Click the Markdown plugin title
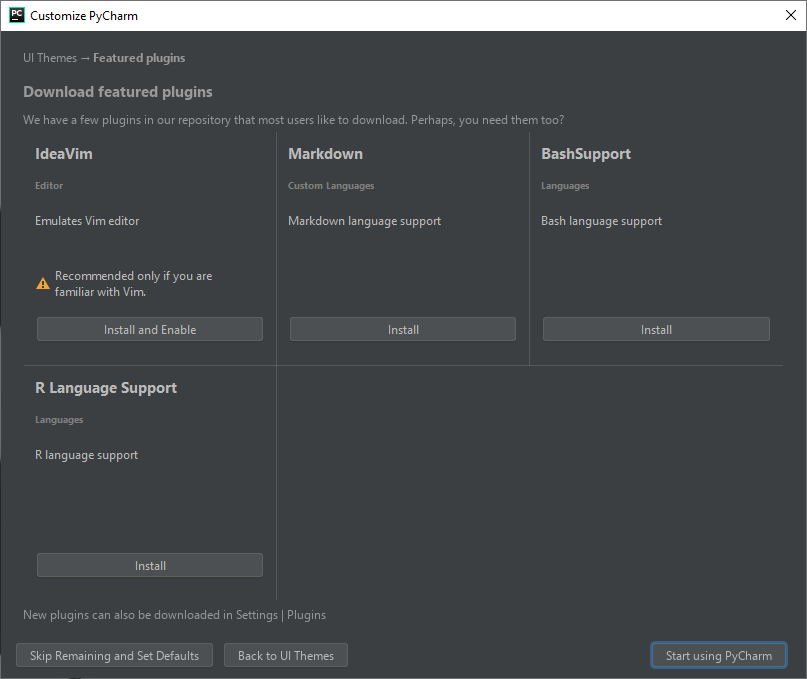Viewport: 807px width, 679px height. (325, 153)
